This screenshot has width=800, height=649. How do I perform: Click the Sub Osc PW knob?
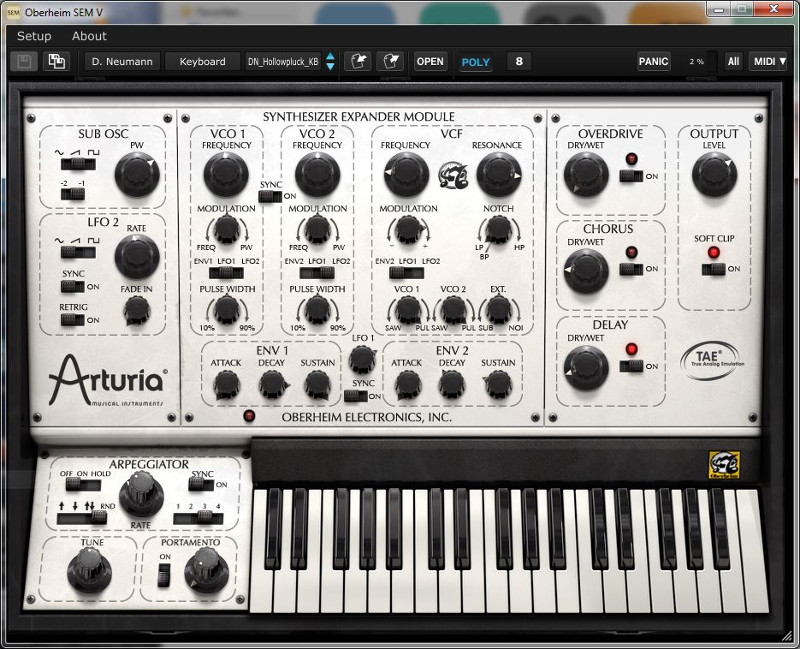pyautogui.click(x=137, y=174)
